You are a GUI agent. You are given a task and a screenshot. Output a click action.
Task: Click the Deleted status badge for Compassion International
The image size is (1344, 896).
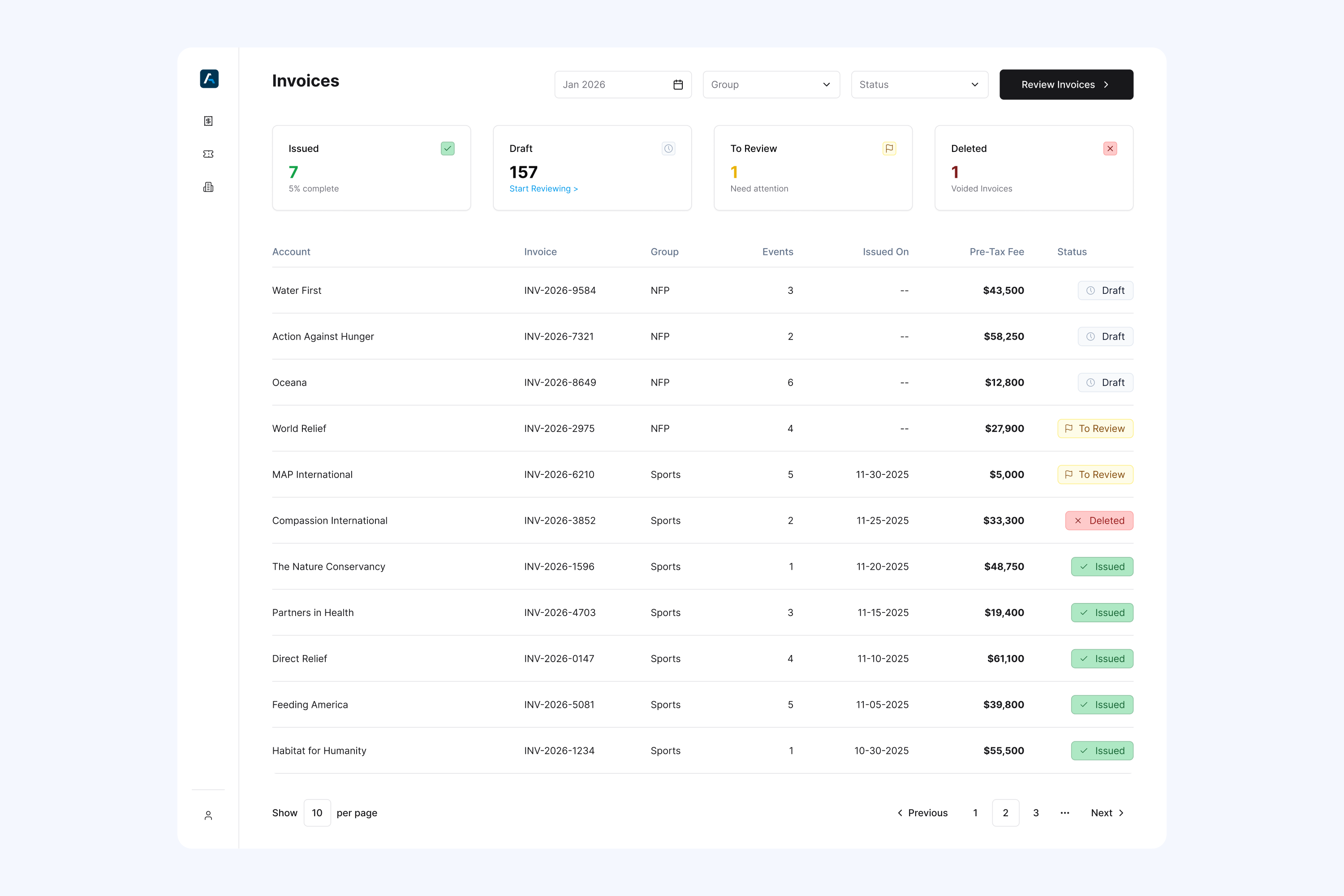(1099, 521)
